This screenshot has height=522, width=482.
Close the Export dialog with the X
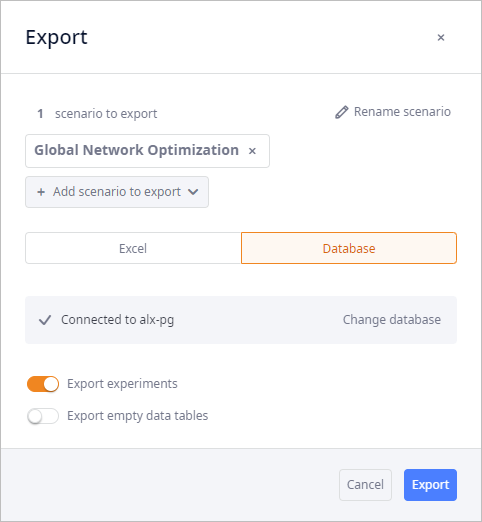(x=441, y=37)
